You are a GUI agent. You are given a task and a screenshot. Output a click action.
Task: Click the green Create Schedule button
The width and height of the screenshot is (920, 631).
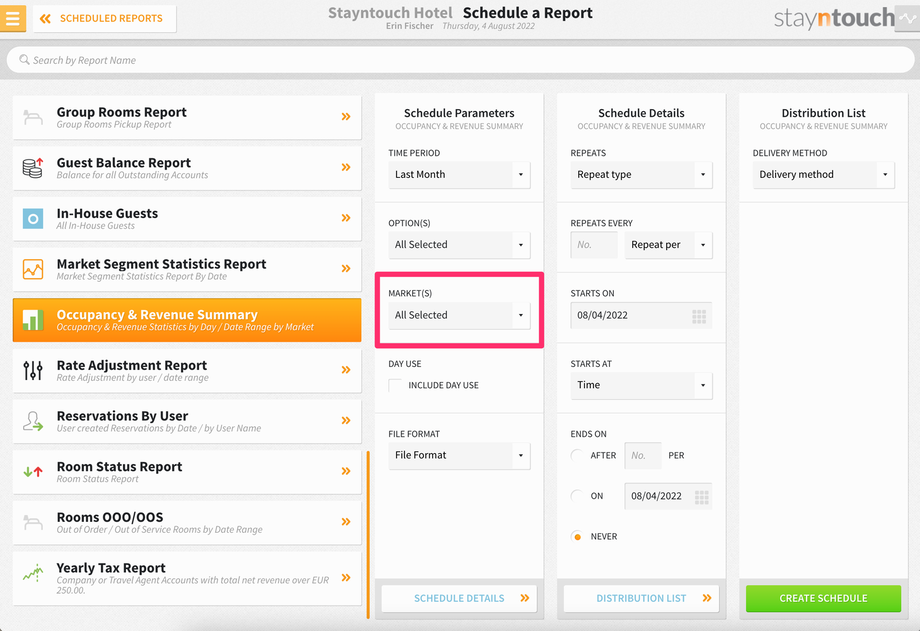[823, 598]
